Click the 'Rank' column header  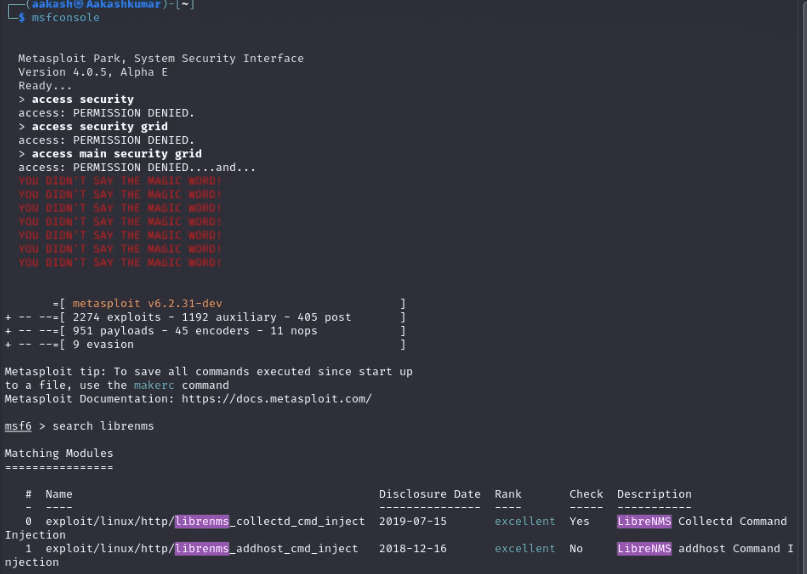pos(508,494)
